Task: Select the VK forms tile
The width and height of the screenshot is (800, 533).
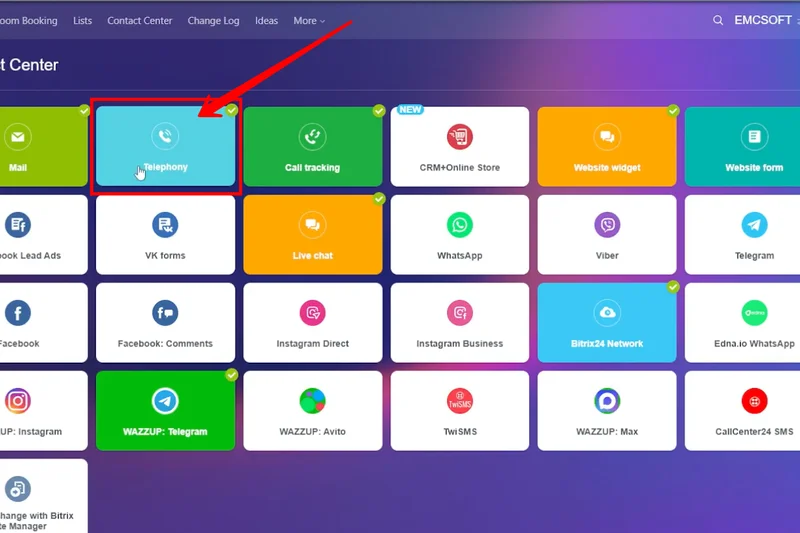Action: click(x=165, y=235)
